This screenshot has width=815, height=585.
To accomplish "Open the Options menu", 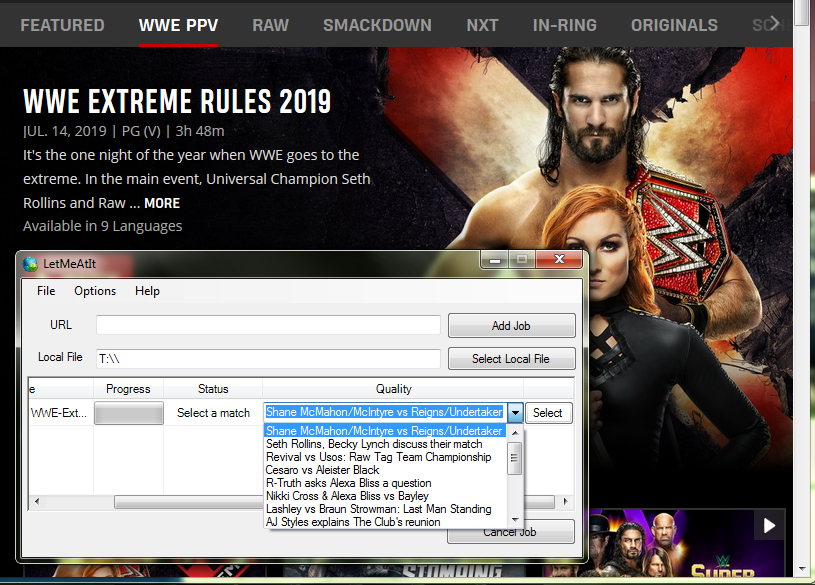I will (x=95, y=291).
